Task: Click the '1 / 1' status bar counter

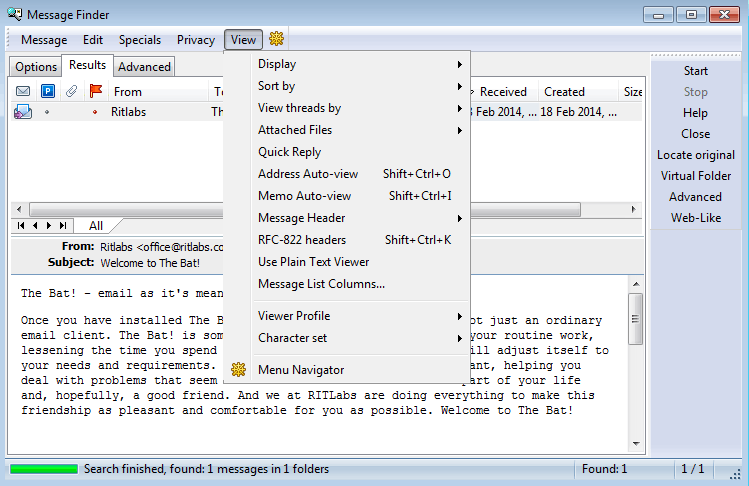Action: 693,469
